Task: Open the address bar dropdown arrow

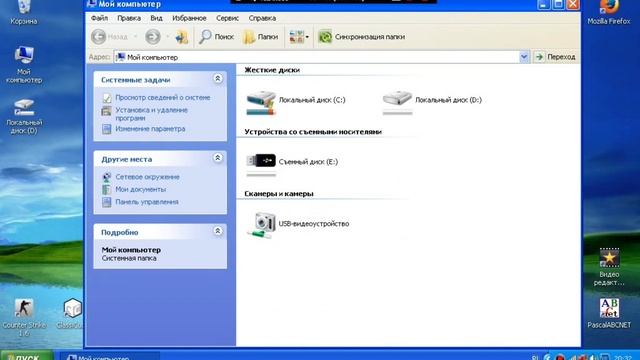Action: [x=524, y=57]
